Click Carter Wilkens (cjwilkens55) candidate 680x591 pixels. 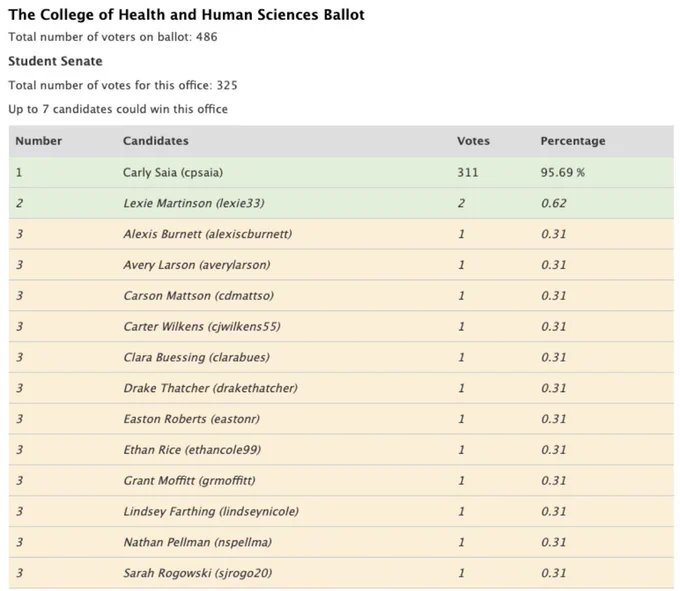pos(202,327)
